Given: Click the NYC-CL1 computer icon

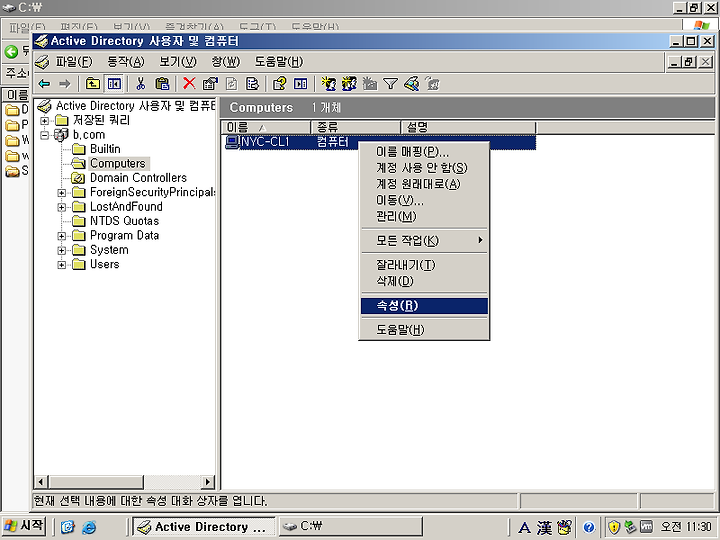Looking at the screenshot, I should 232,142.
